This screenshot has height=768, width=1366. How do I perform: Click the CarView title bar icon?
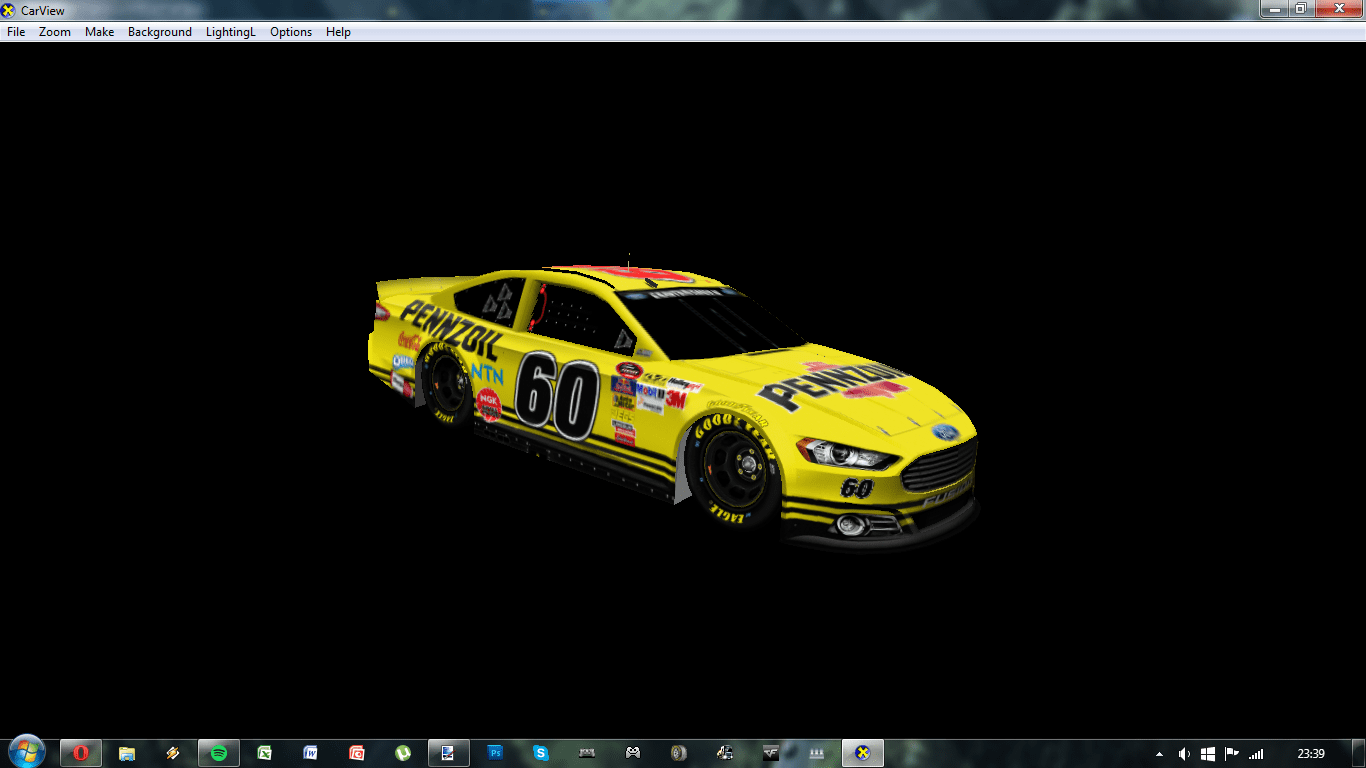tap(9, 10)
